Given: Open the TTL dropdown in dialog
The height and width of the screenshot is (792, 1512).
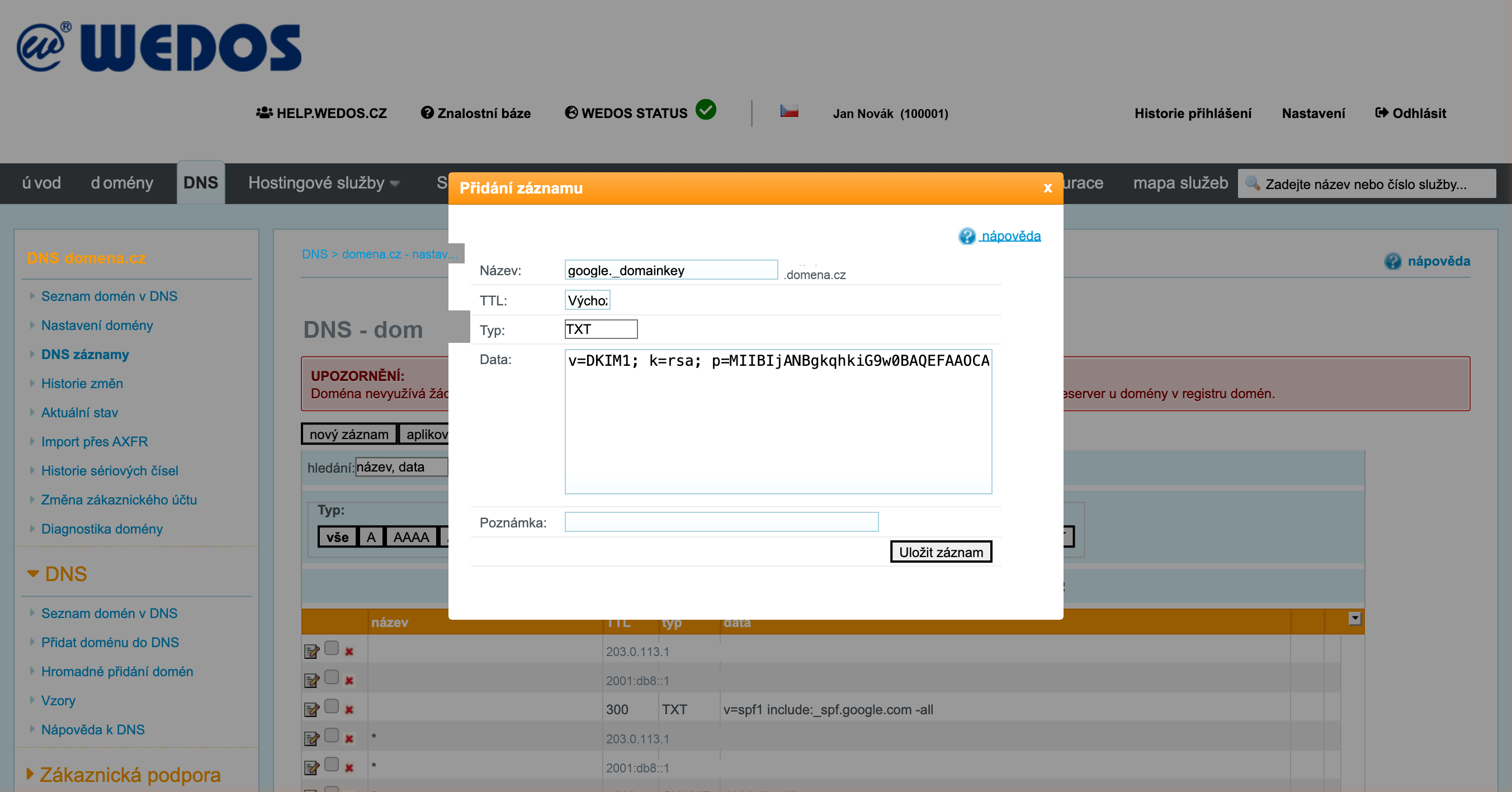Looking at the screenshot, I should [x=587, y=300].
